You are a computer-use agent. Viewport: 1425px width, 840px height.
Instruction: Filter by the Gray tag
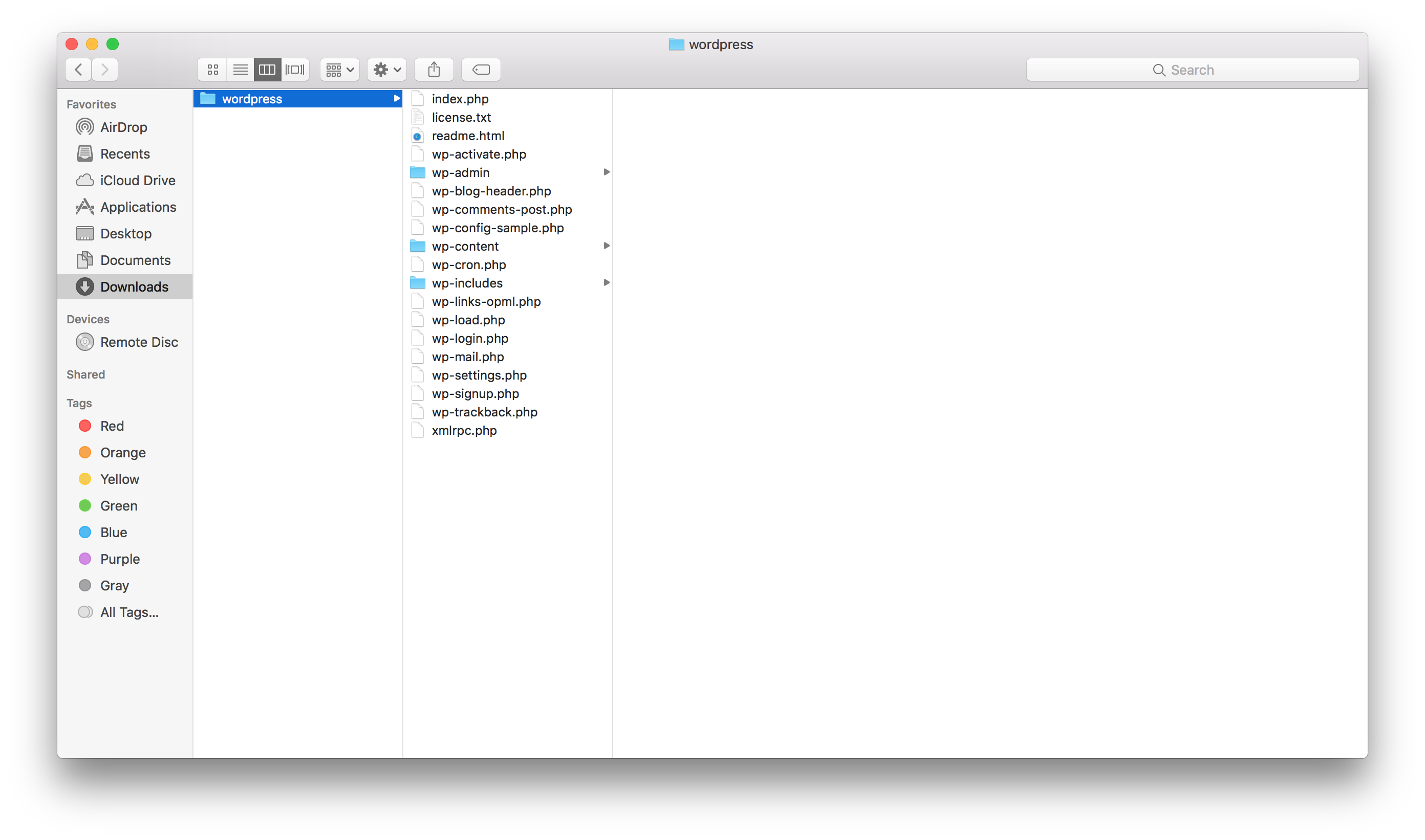[124, 586]
